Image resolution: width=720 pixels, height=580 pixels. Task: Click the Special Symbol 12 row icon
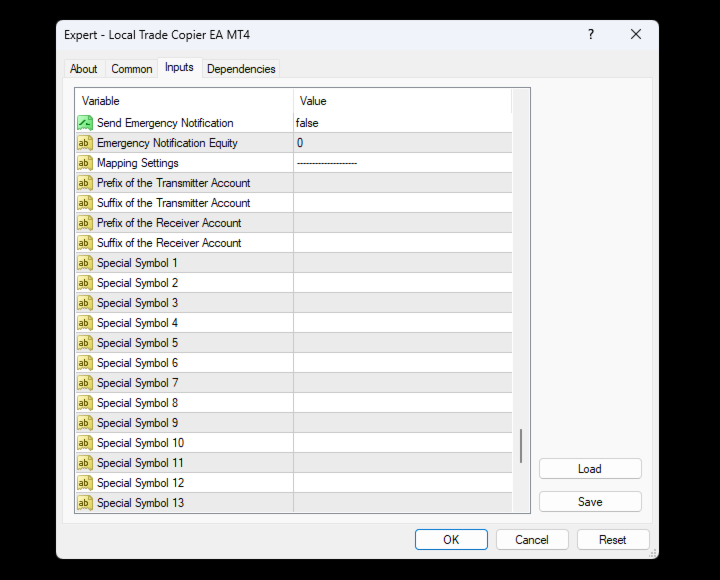click(85, 483)
